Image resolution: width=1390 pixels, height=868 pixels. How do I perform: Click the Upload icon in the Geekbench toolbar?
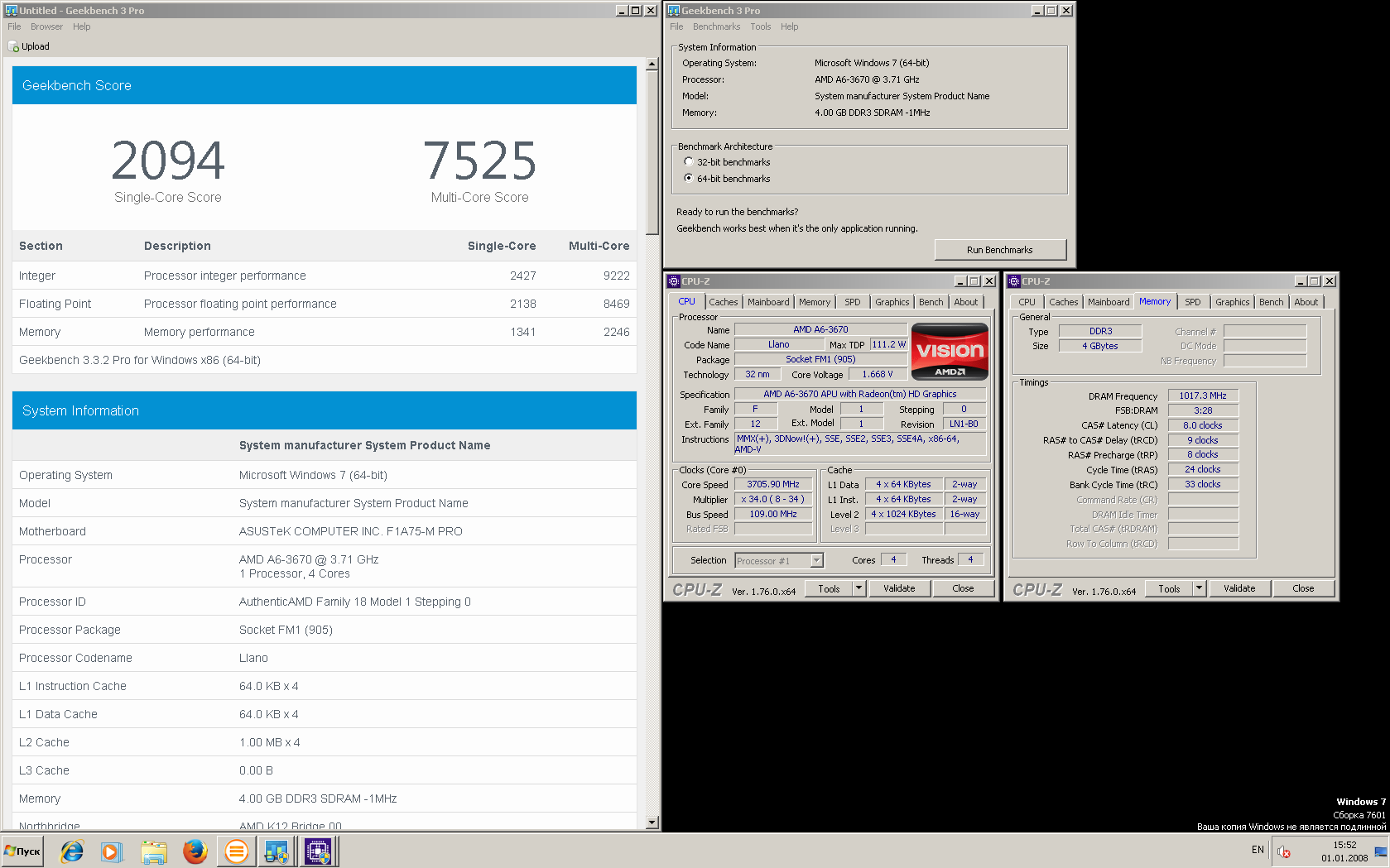point(13,46)
